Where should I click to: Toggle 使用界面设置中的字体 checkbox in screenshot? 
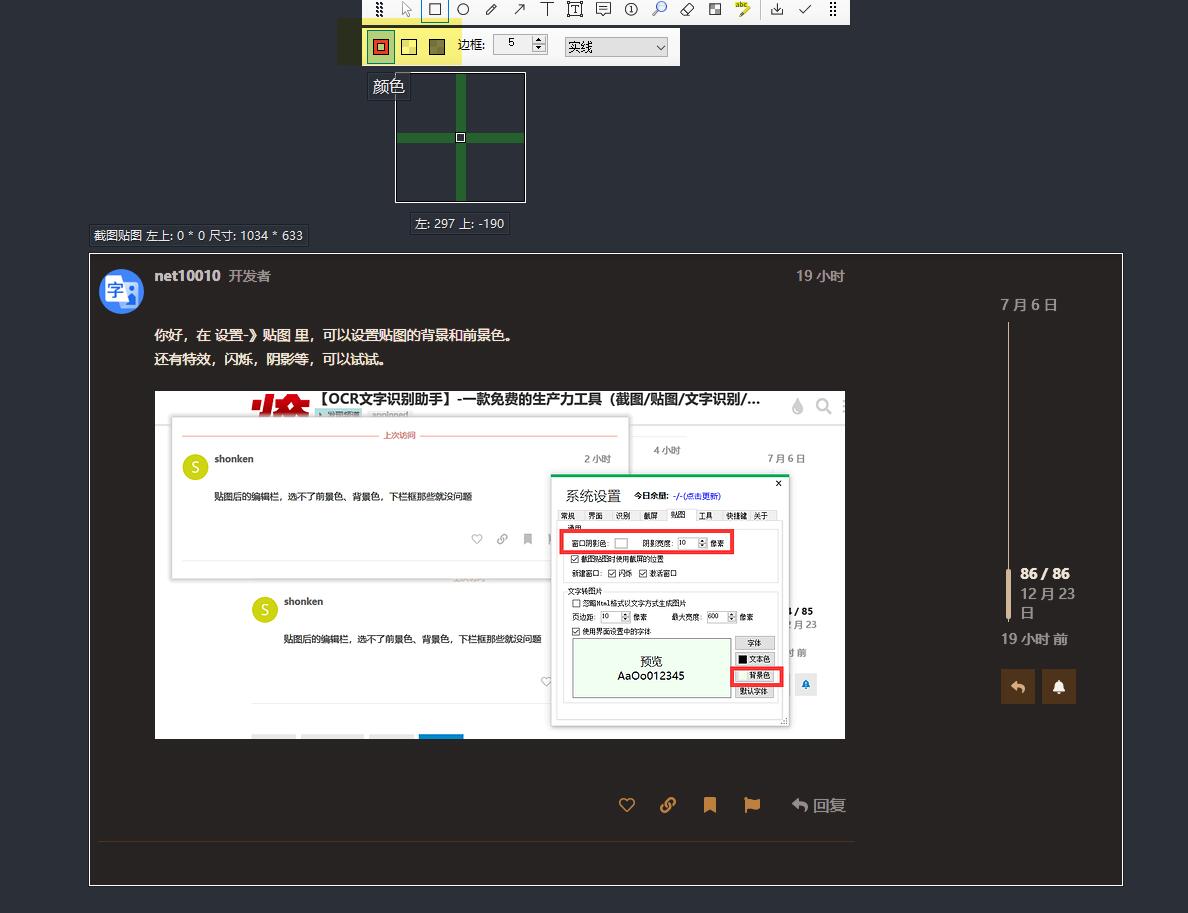pyautogui.click(x=576, y=631)
